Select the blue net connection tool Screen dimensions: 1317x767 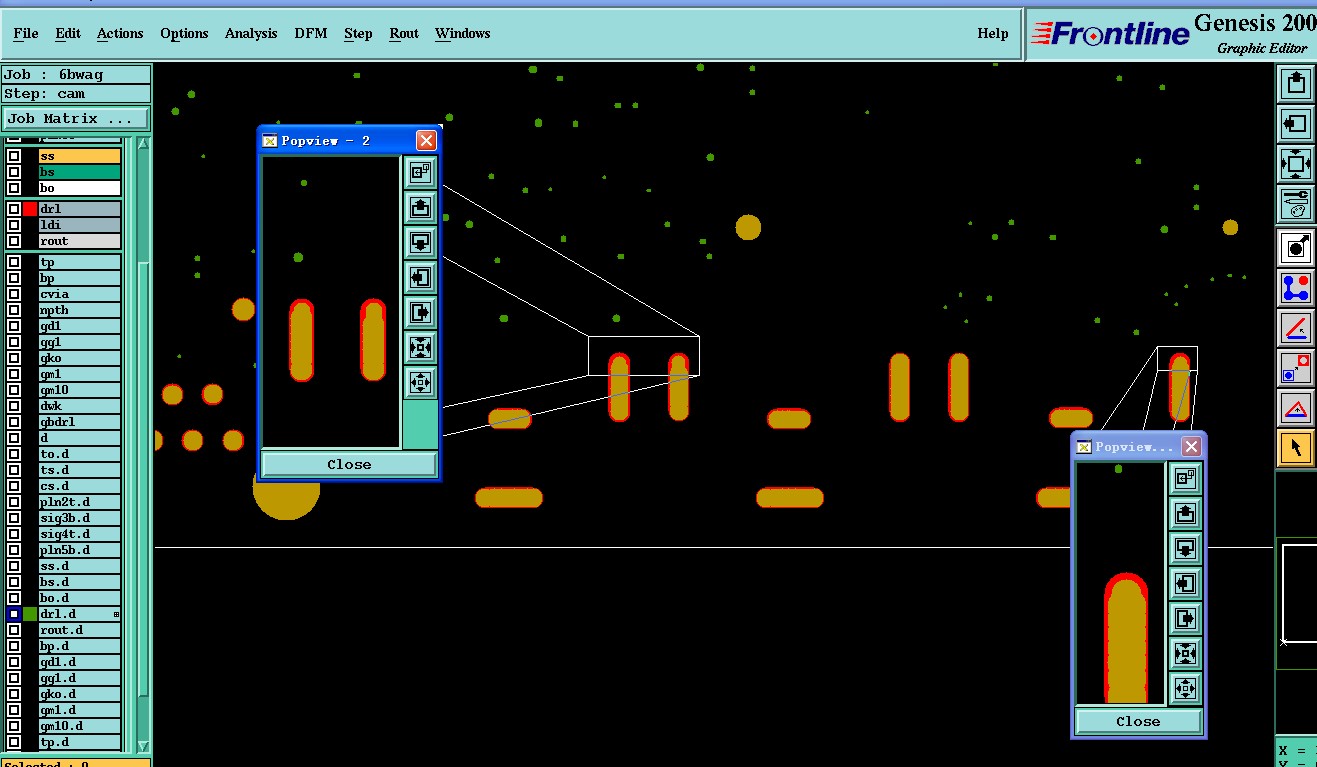pos(1296,287)
